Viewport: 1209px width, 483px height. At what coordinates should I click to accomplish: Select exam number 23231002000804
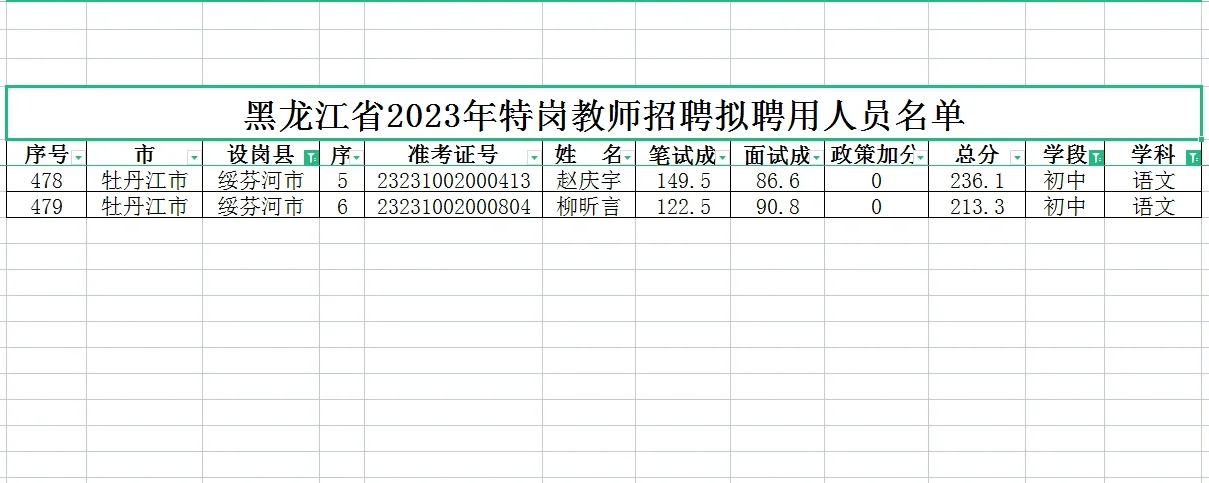point(454,206)
